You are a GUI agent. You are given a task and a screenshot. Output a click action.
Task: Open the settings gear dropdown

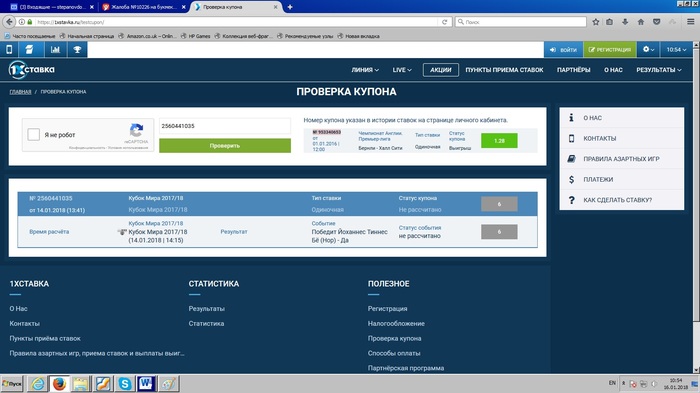tap(648, 50)
